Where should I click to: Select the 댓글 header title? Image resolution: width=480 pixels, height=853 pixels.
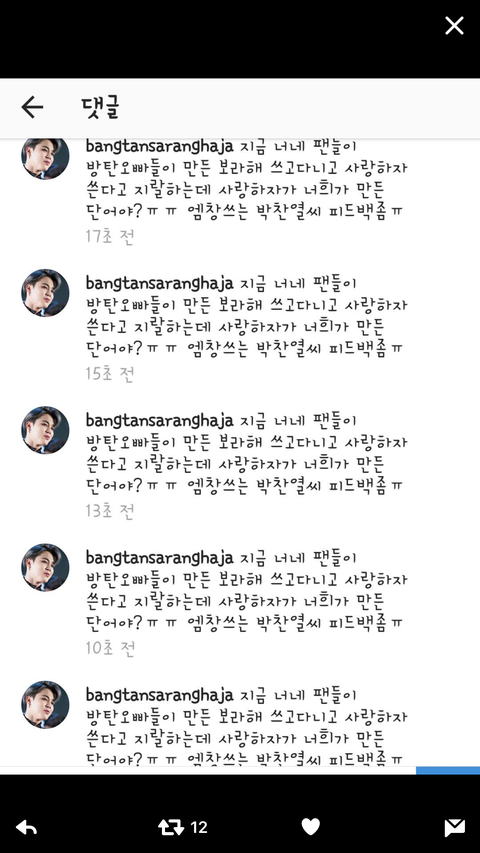coord(100,107)
